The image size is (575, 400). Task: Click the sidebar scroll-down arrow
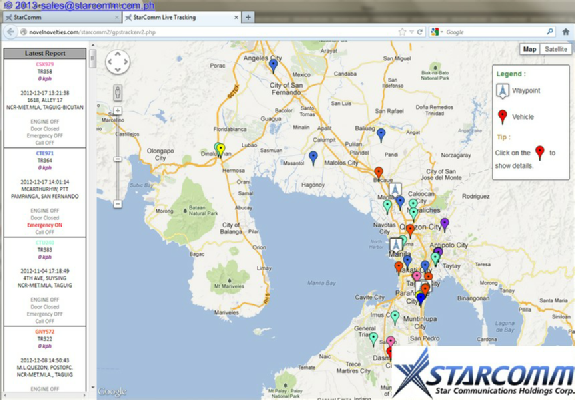tap(92, 387)
